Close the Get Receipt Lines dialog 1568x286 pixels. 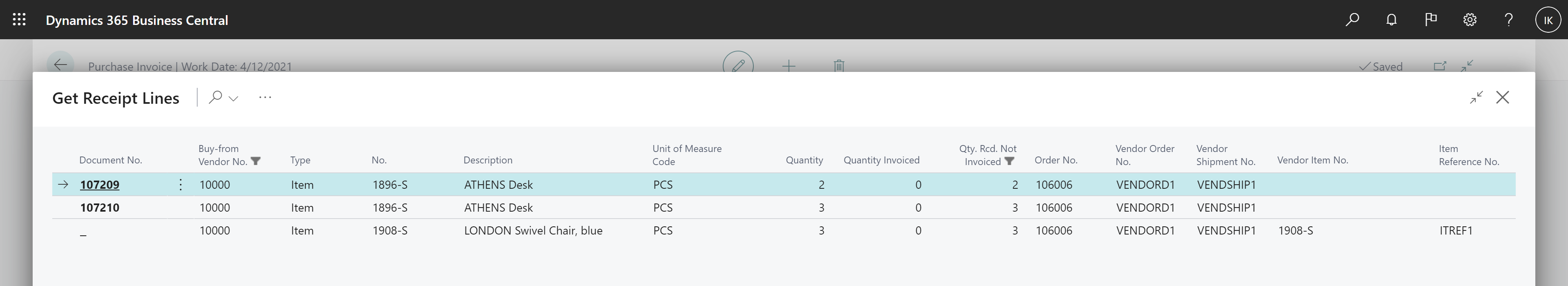(1502, 97)
